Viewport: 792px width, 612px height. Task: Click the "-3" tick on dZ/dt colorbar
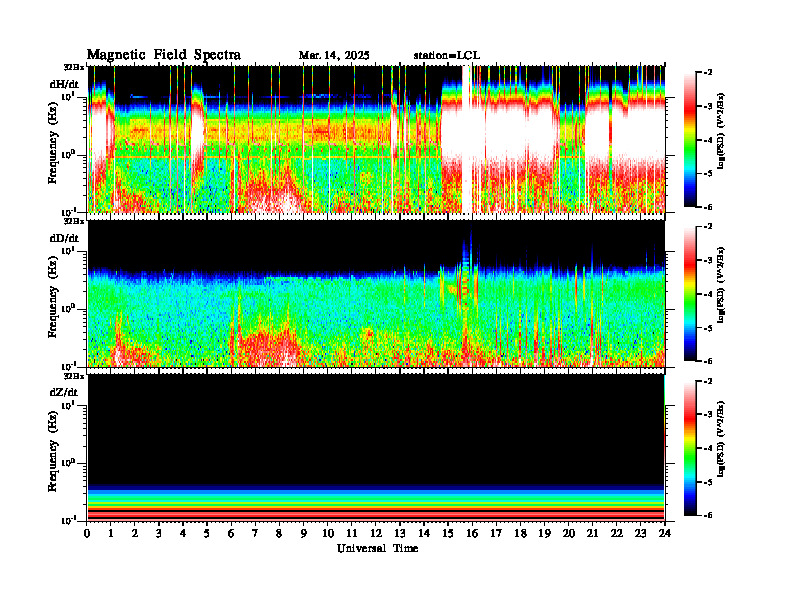point(709,414)
